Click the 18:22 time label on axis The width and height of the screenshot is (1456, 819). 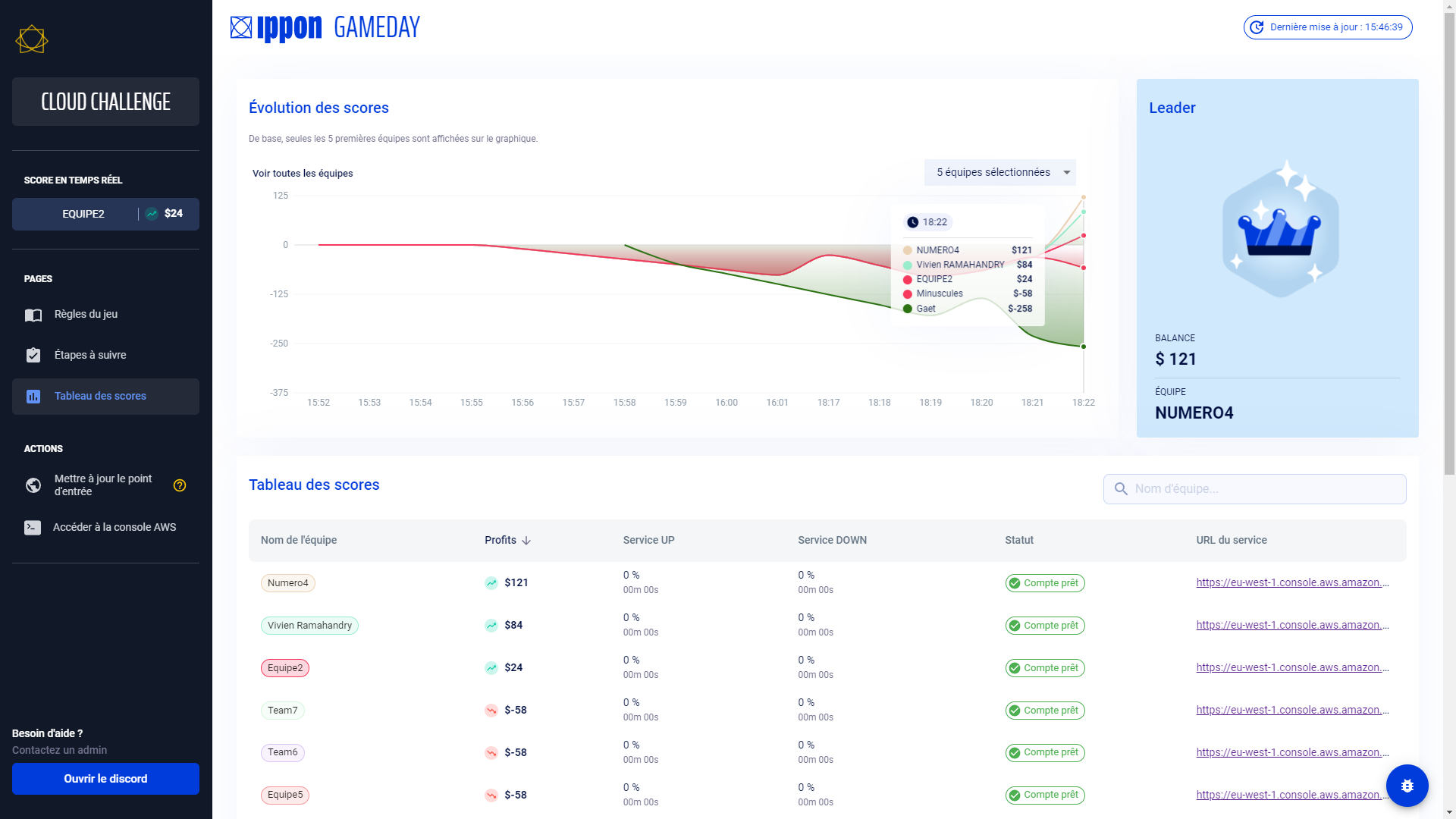click(x=1084, y=403)
